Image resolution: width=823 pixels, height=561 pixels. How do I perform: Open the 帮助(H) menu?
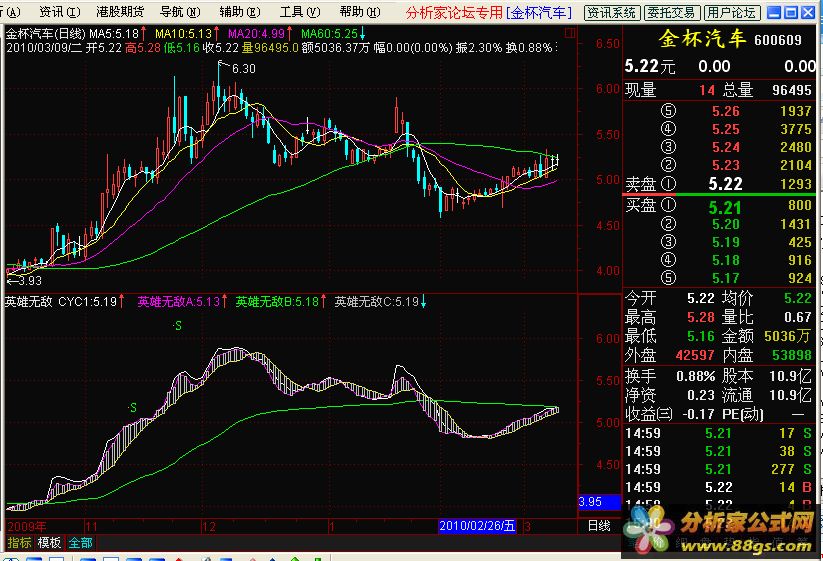tap(360, 12)
